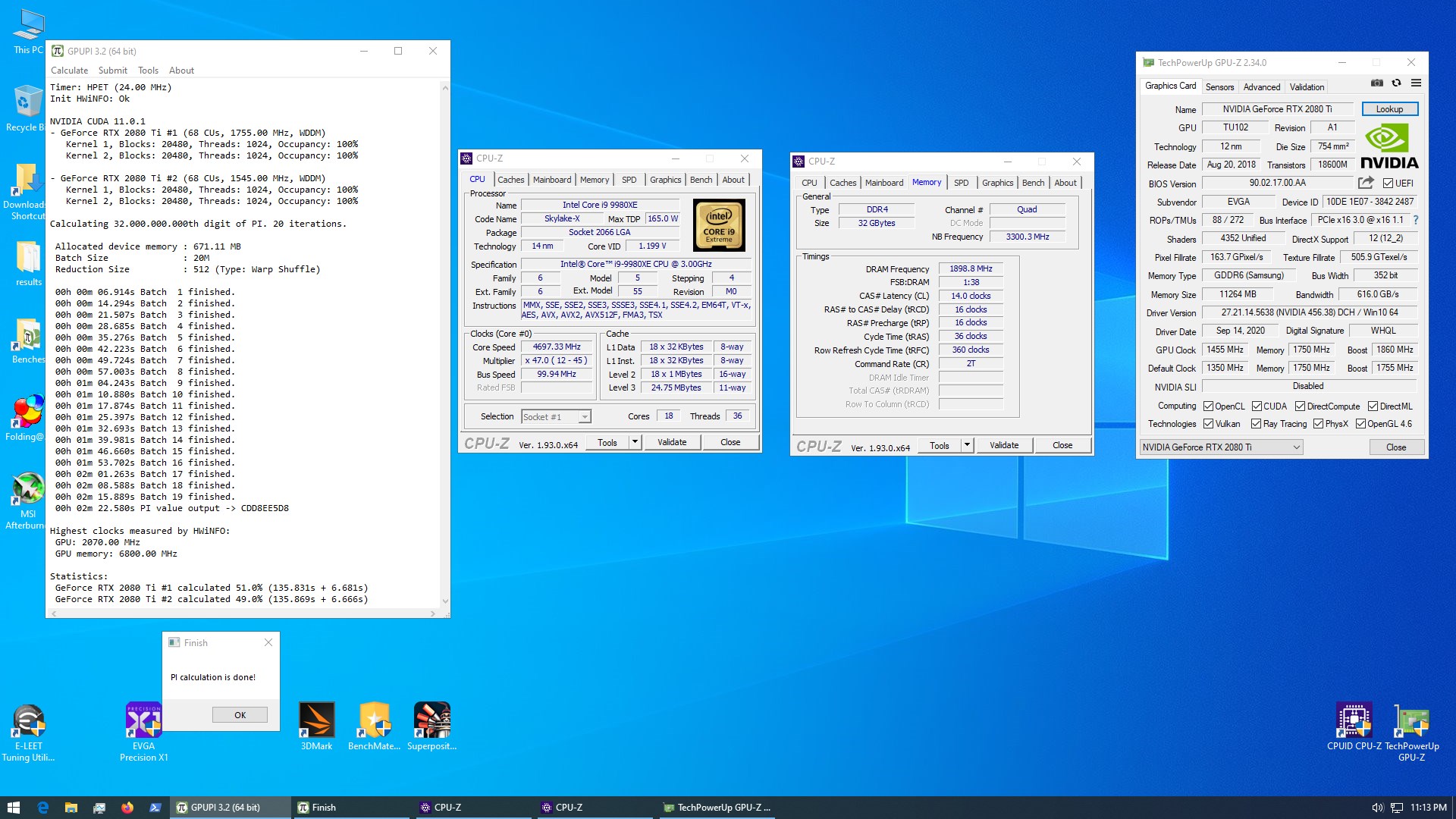
Task: Open Firefox from the taskbar
Action: pos(127,808)
